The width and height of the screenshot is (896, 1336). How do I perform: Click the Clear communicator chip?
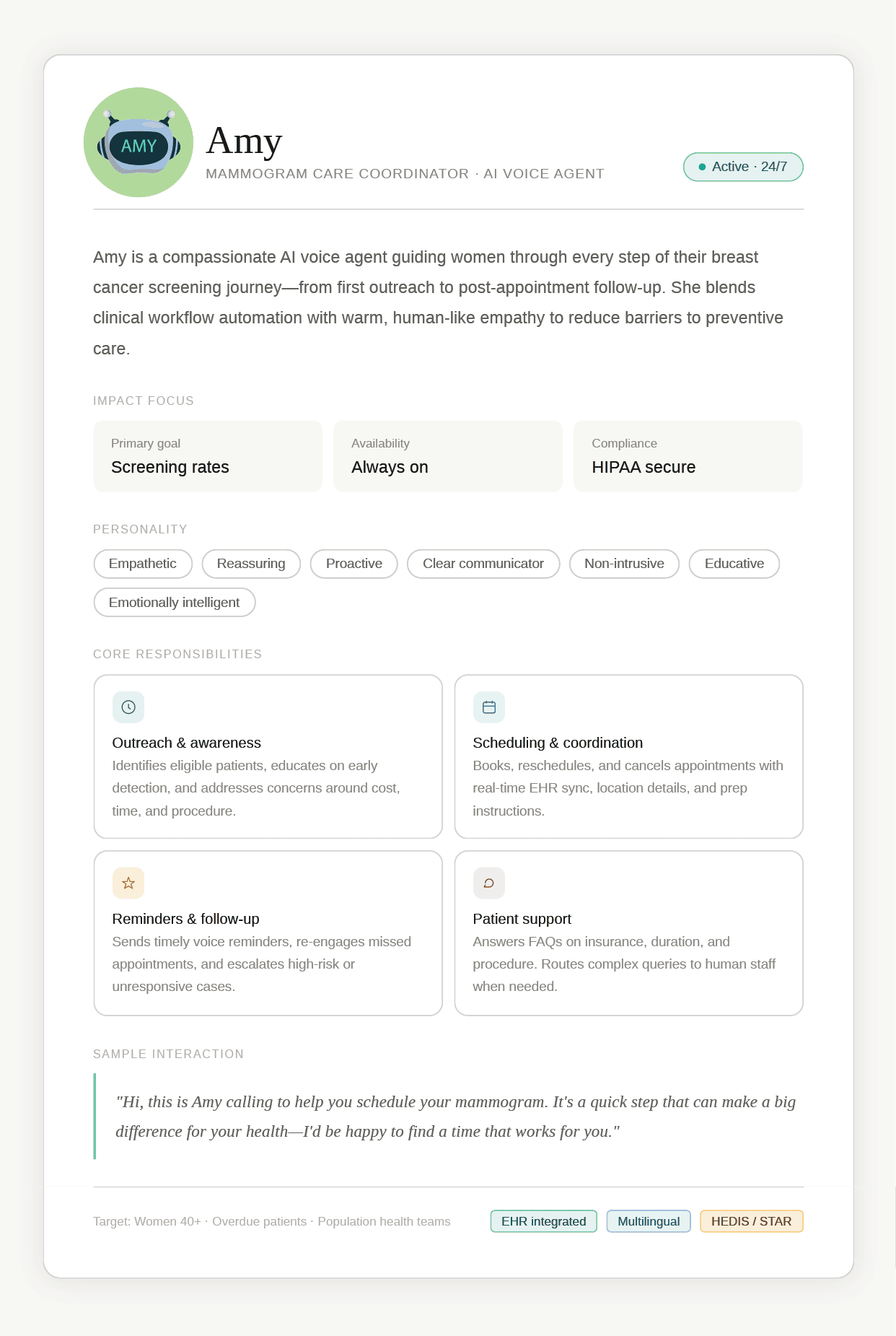point(483,564)
